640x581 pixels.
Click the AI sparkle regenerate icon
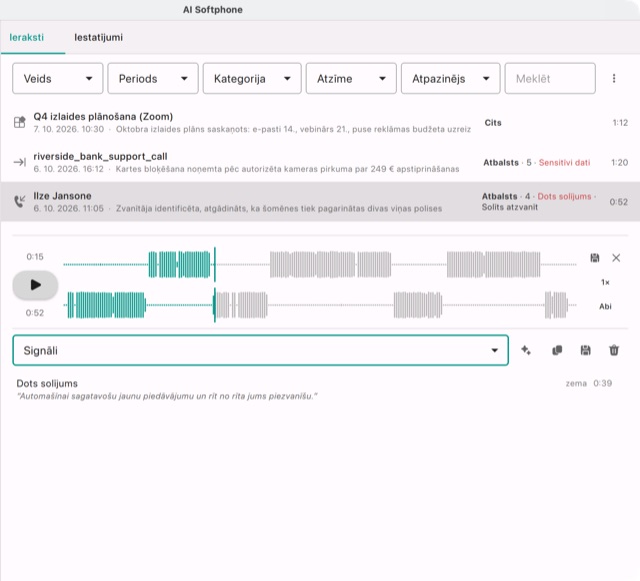[526, 350]
